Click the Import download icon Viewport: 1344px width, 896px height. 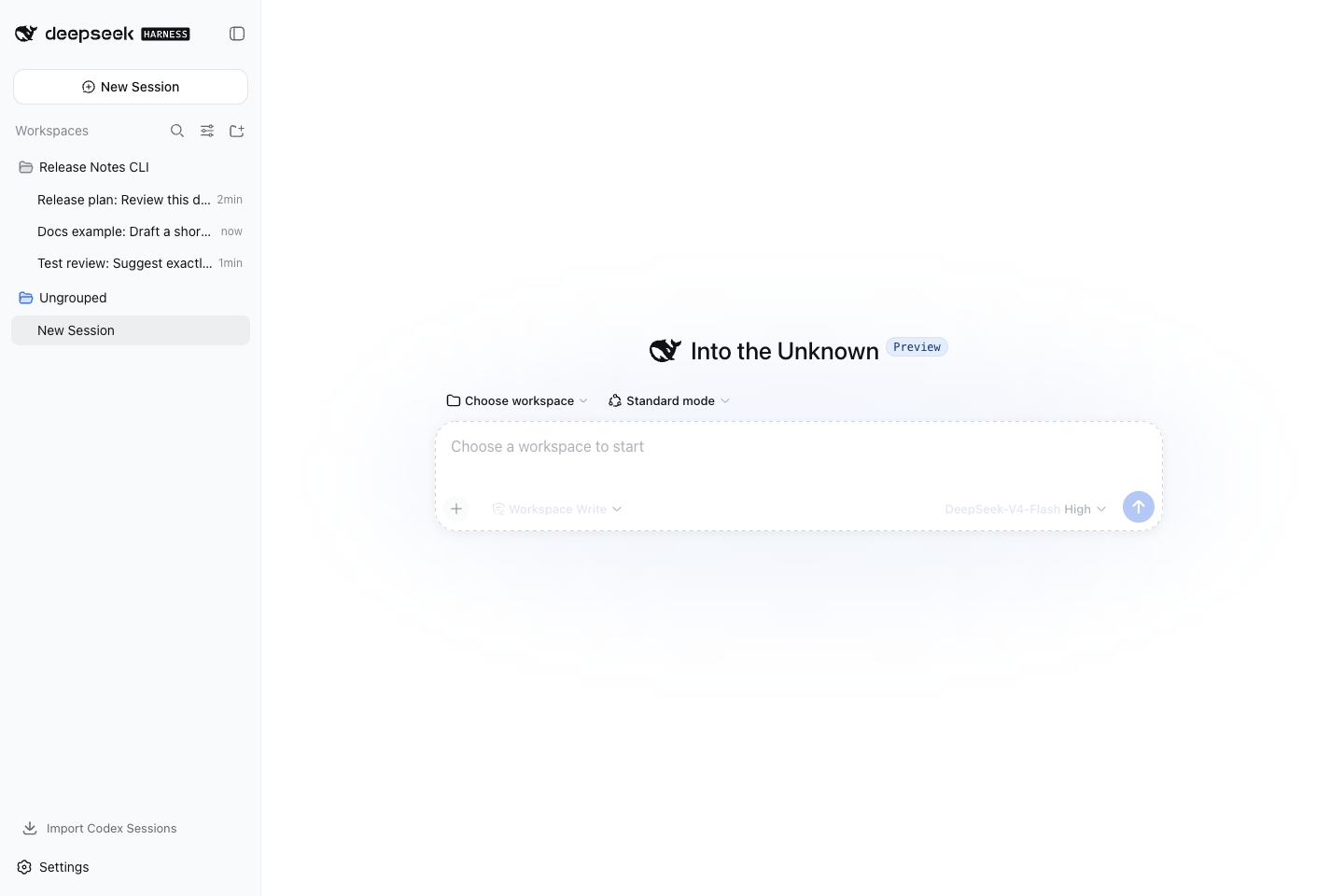pyautogui.click(x=30, y=828)
